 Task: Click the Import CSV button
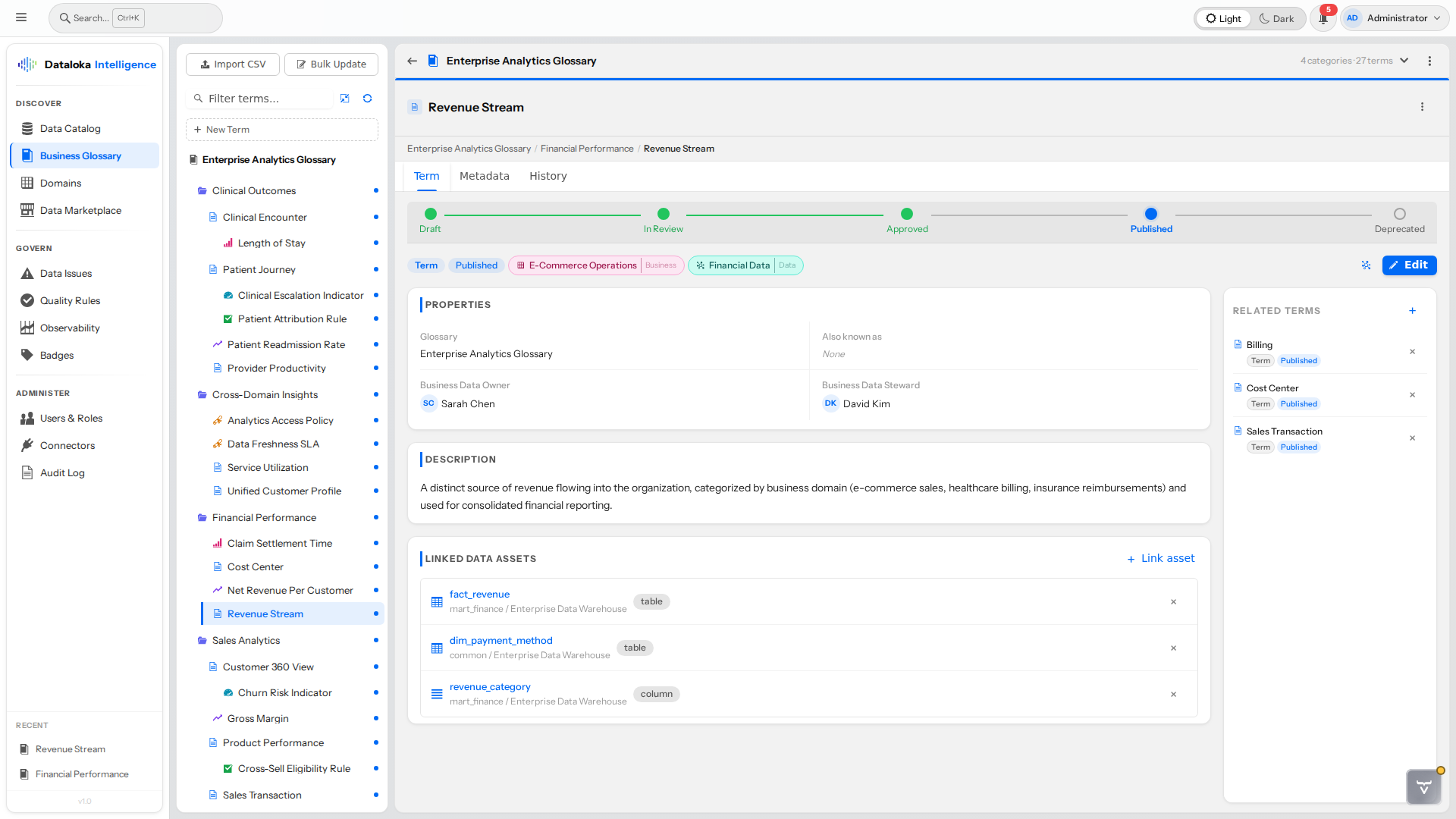click(x=232, y=64)
